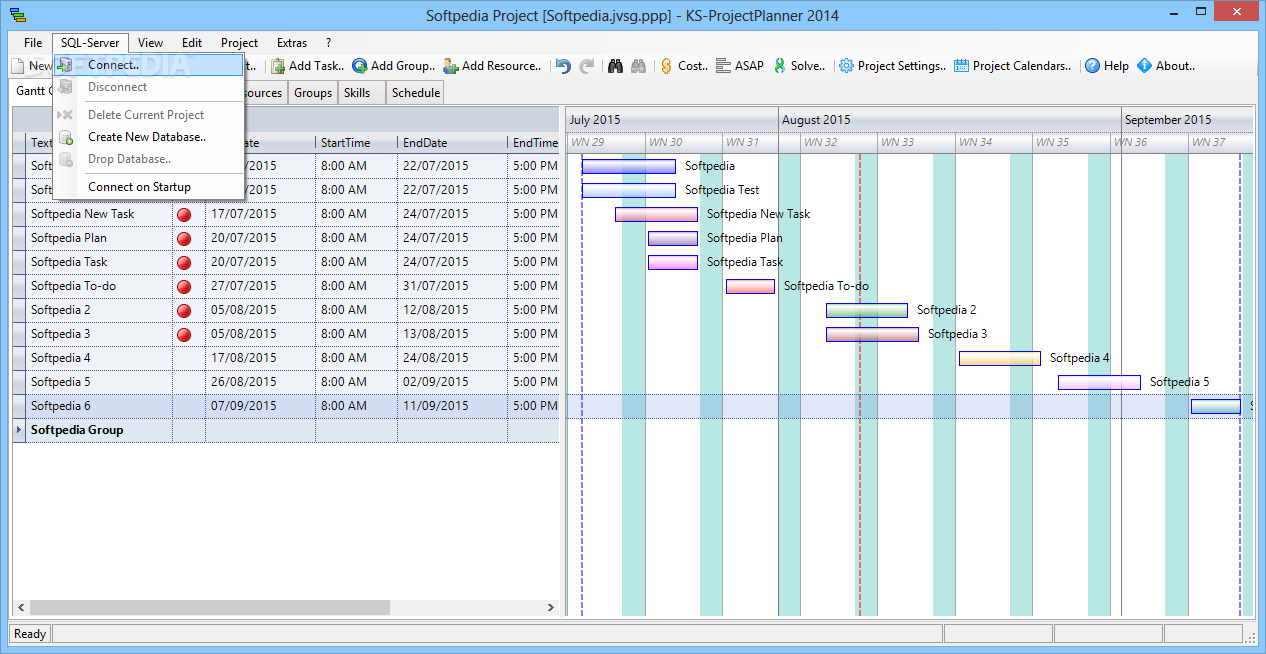Click the table horizontal scrollbar thumb

(x=209, y=607)
